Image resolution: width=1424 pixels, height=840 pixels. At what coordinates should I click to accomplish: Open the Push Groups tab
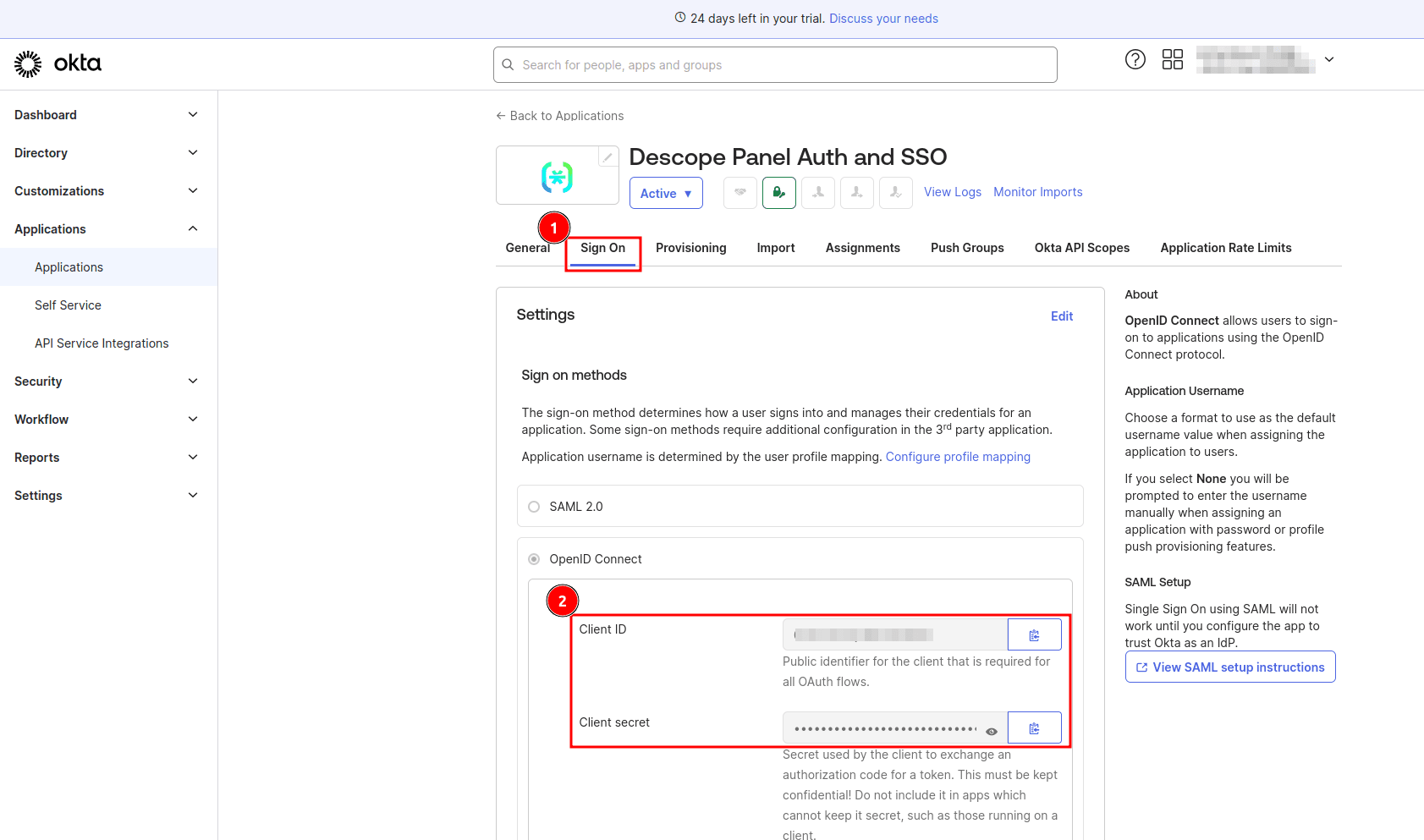(966, 247)
